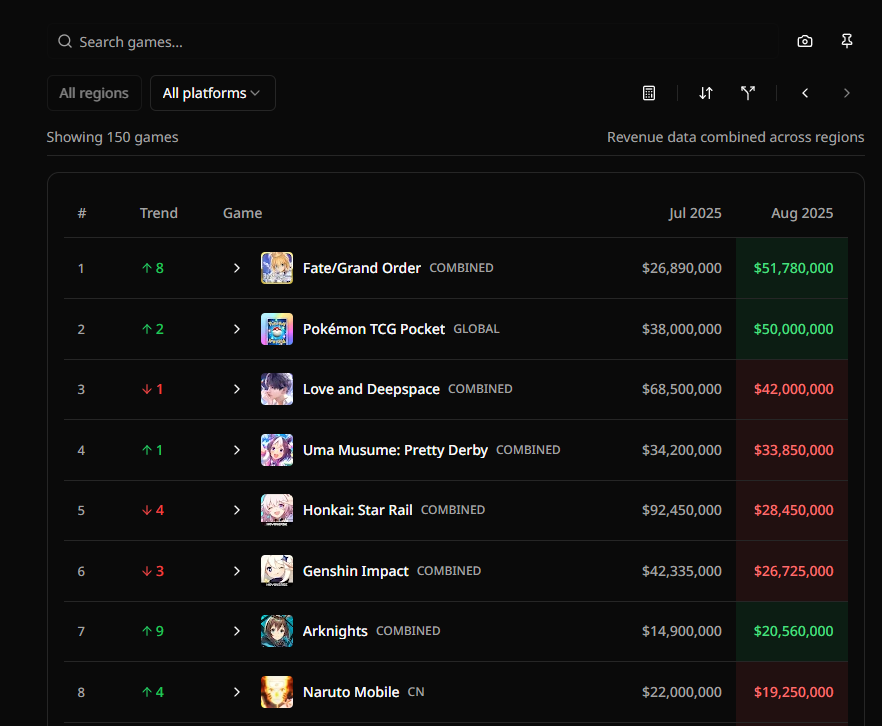
Task: Click the $14,900,000 July value
Action: (682, 631)
